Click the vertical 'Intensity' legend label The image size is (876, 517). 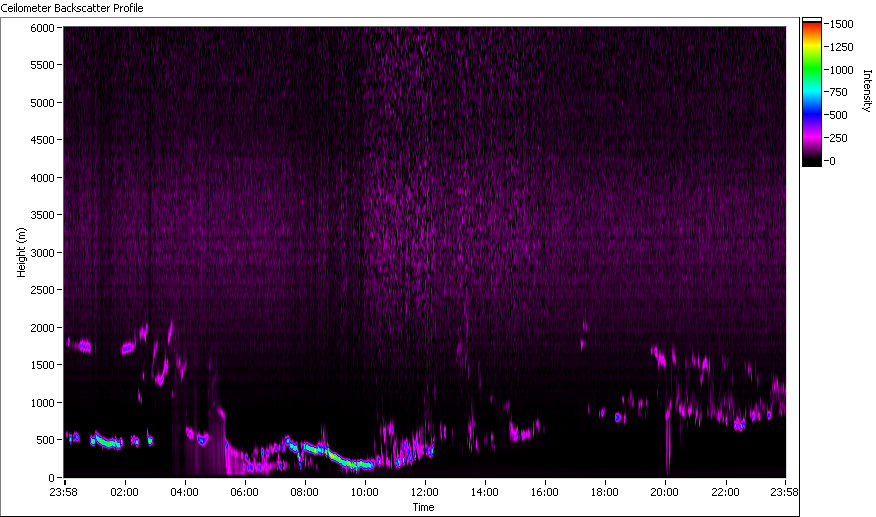[x=867, y=91]
